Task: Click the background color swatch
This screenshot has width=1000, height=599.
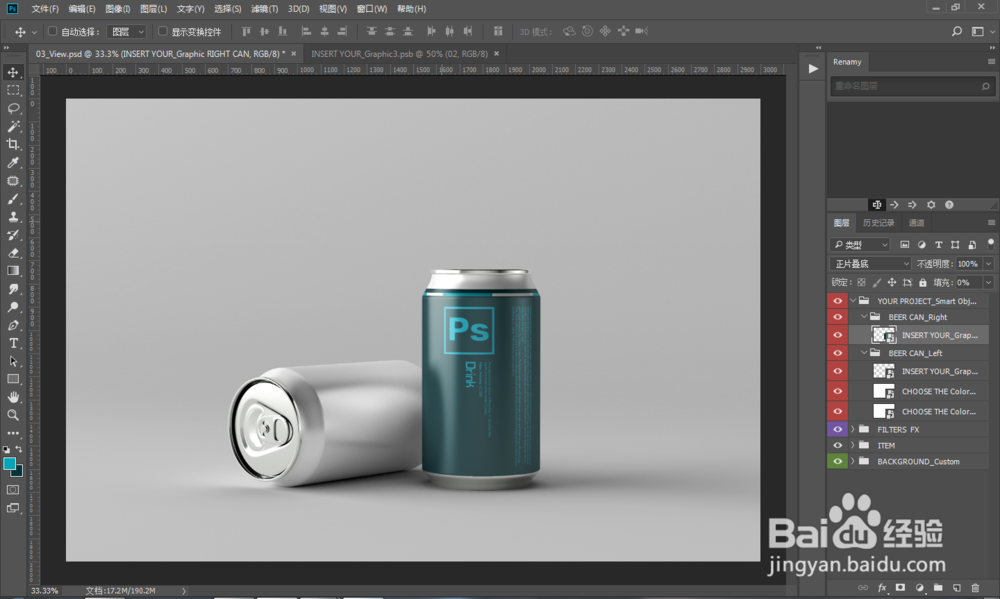Action: (18, 473)
